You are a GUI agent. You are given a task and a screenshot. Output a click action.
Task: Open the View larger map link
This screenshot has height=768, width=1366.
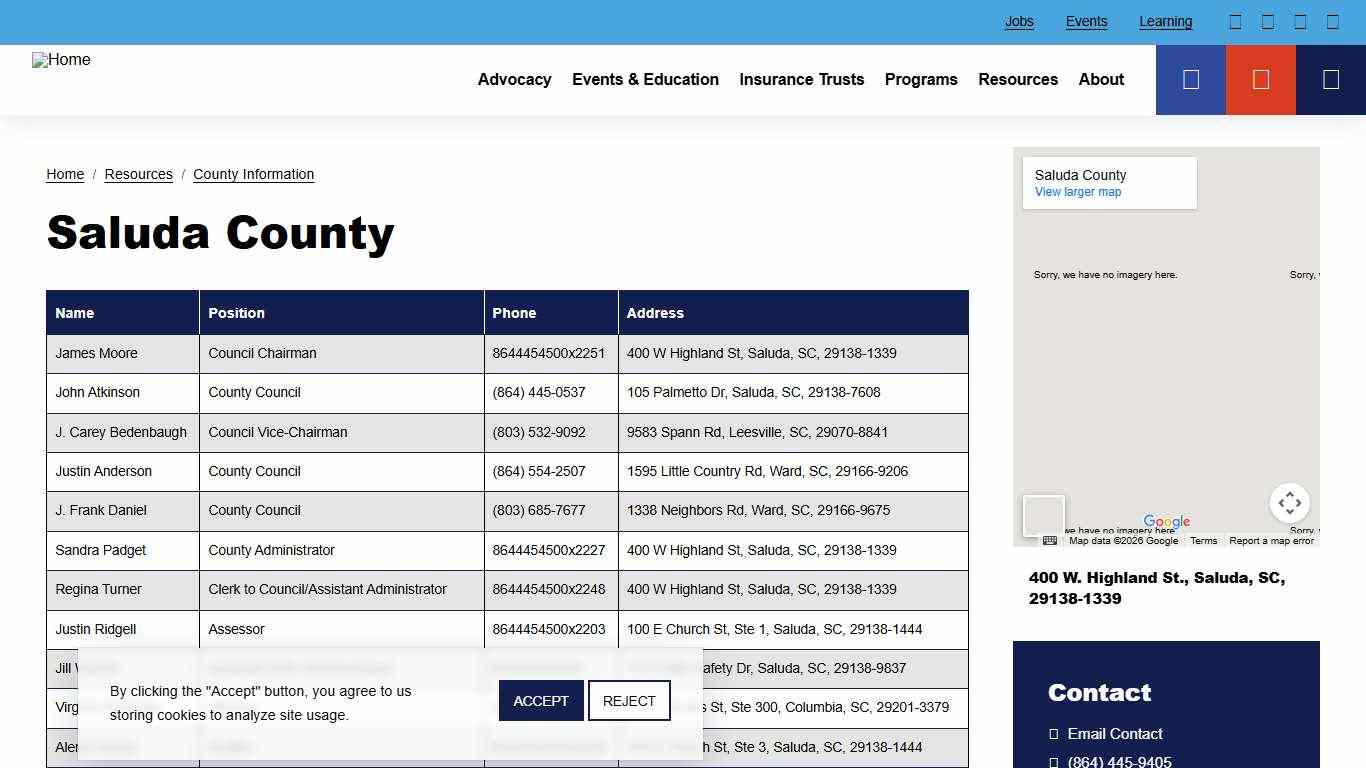[x=1077, y=192]
